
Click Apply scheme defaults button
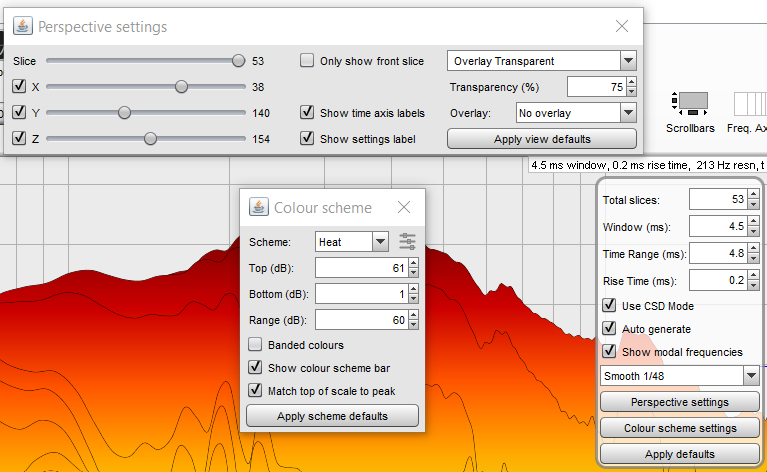(x=332, y=416)
